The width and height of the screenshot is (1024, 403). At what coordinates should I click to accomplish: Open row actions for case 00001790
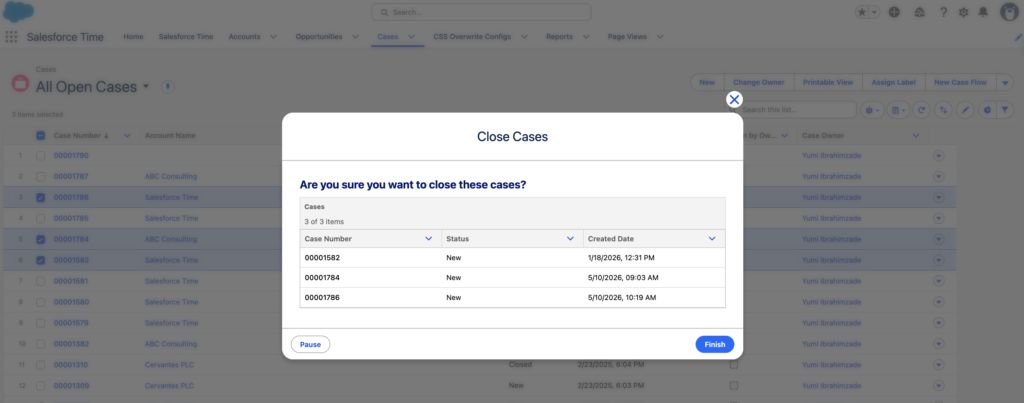pos(939,155)
